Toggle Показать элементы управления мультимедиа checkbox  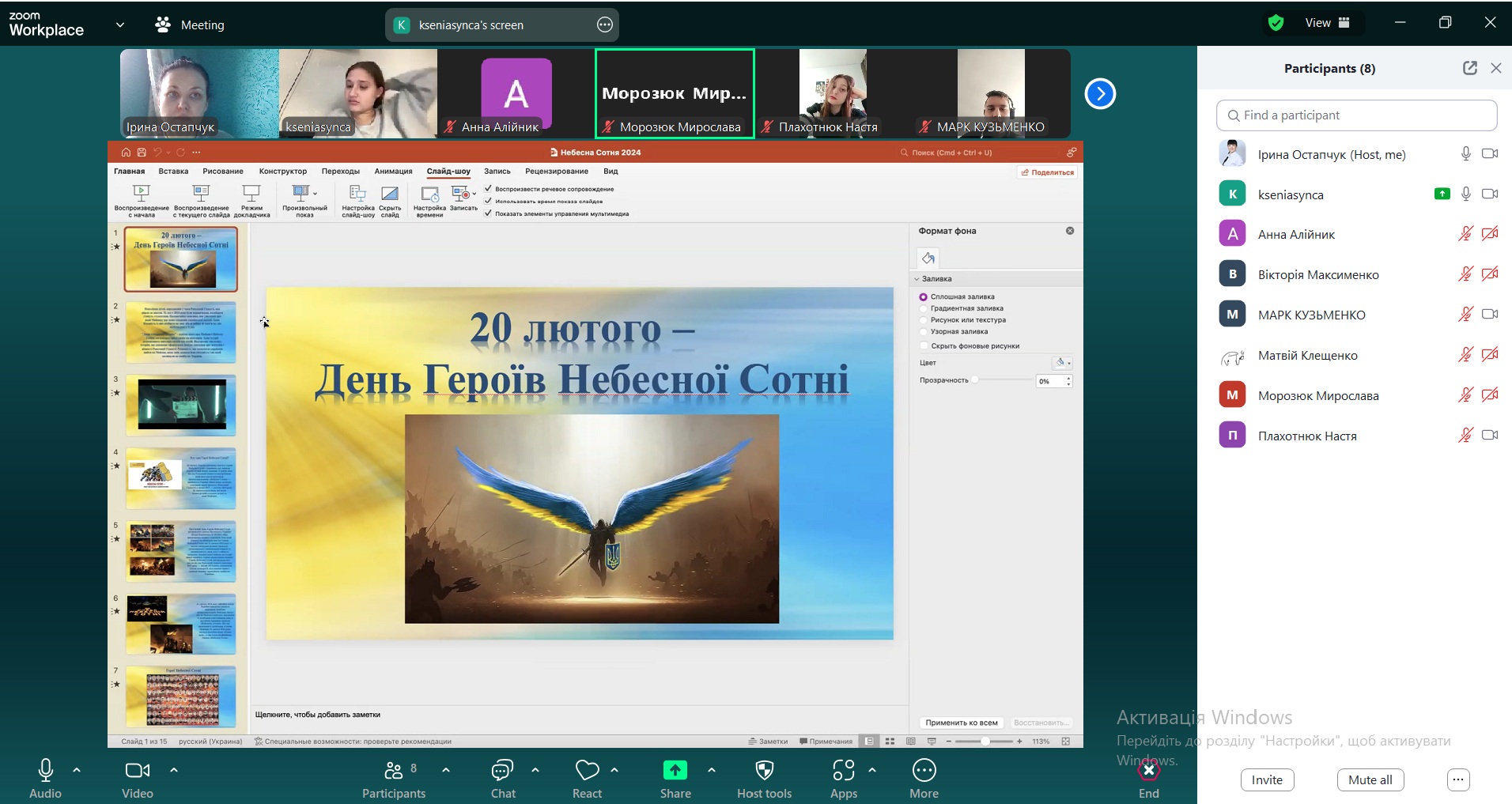pos(488,213)
